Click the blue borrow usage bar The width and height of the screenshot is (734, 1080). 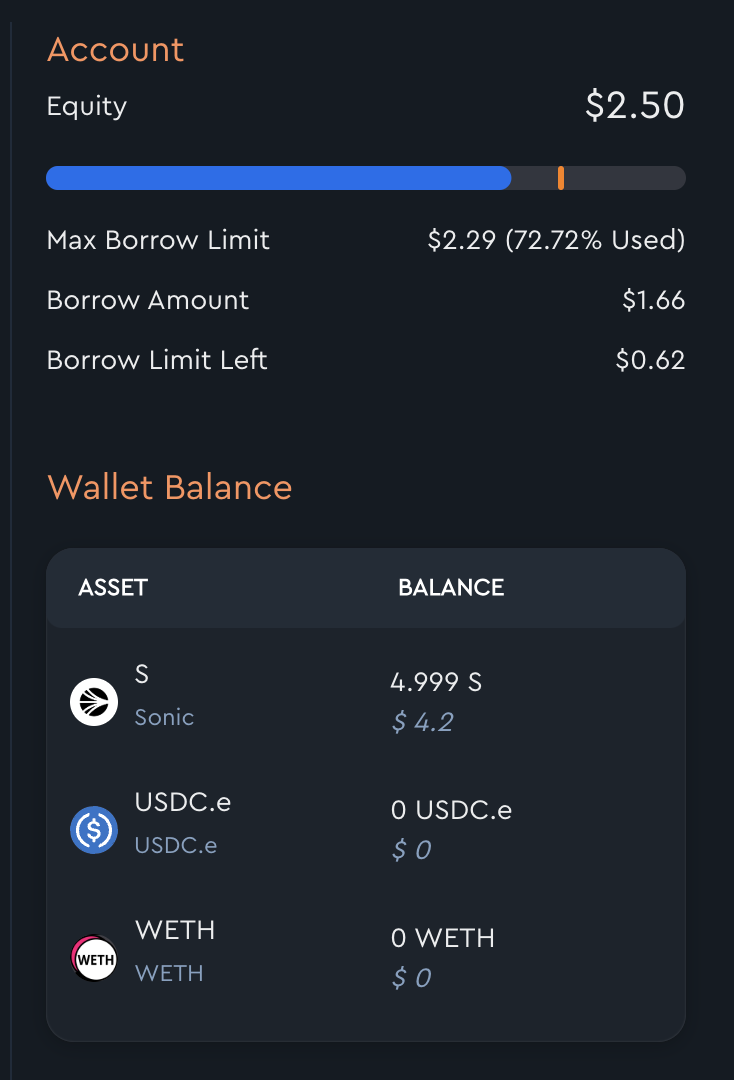[x=279, y=178]
